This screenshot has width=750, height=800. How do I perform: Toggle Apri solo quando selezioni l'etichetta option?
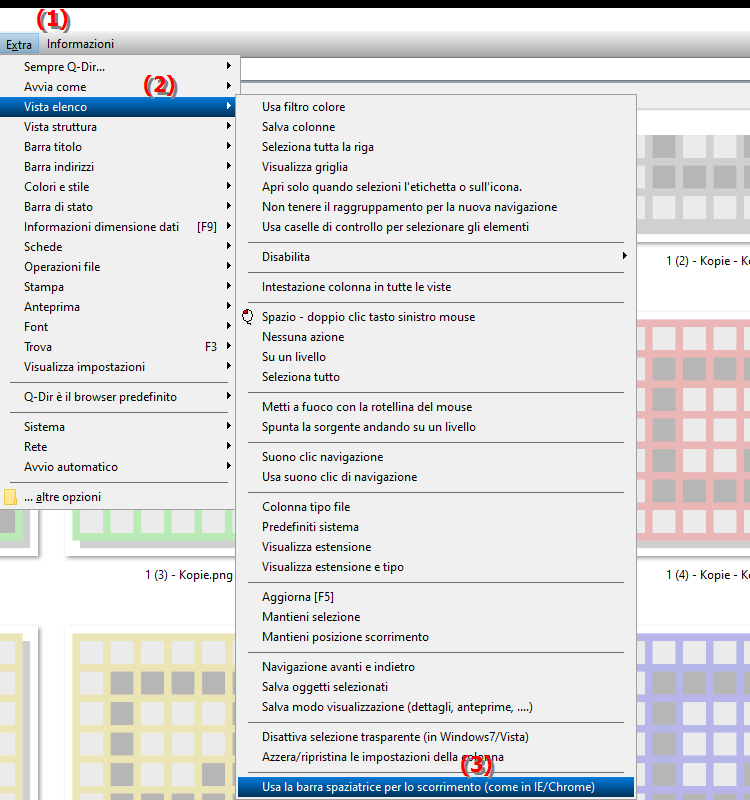coord(436,187)
